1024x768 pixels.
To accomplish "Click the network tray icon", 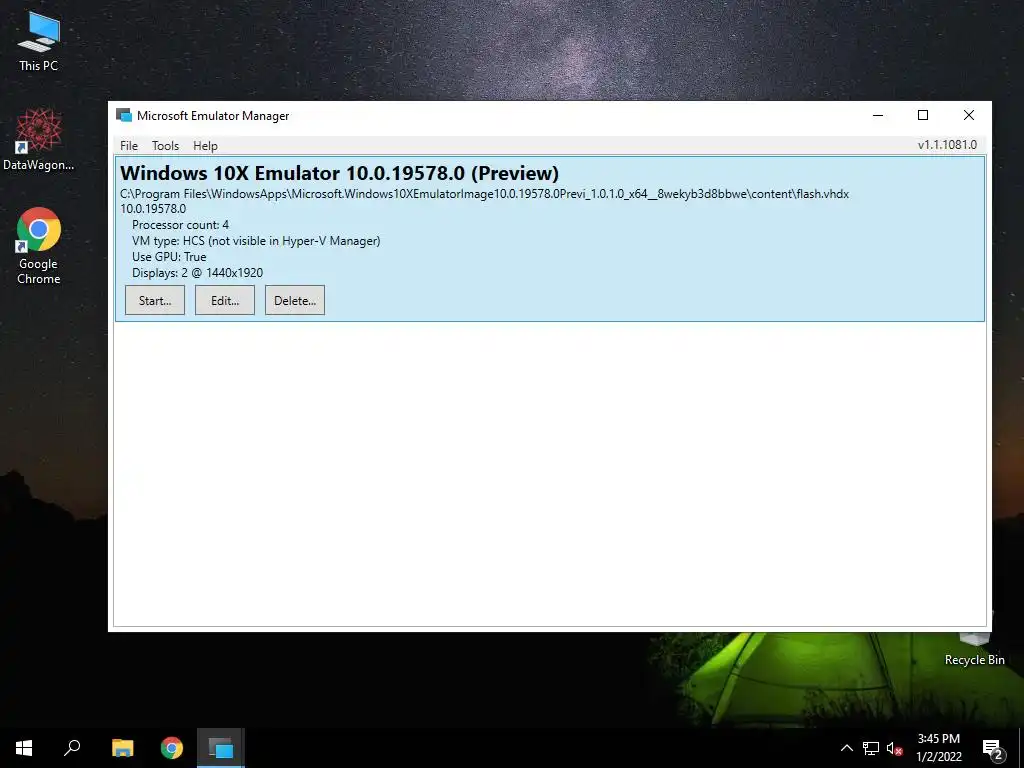I will [x=871, y=748].
